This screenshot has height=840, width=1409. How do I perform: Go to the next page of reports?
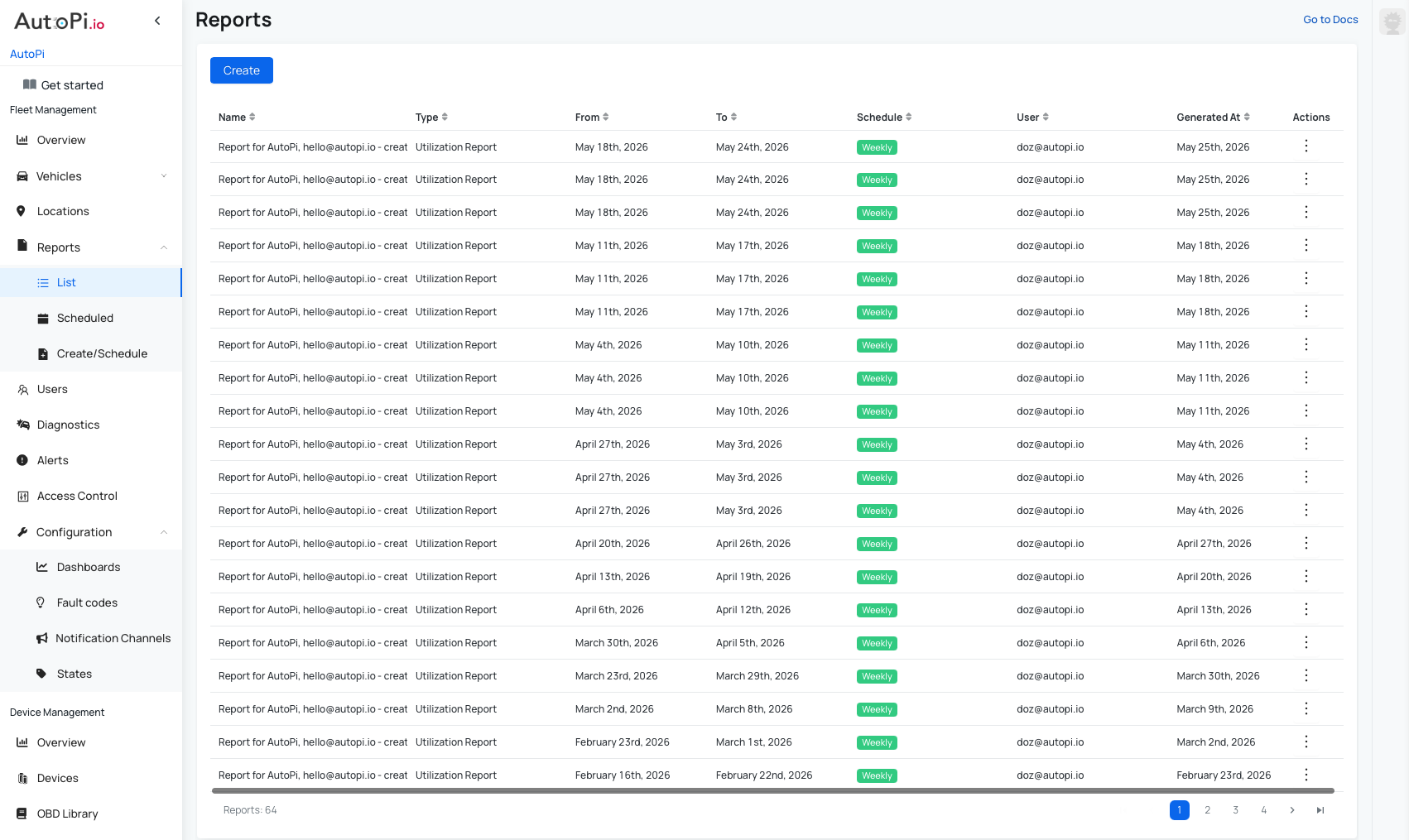[x=1292, y=810]
